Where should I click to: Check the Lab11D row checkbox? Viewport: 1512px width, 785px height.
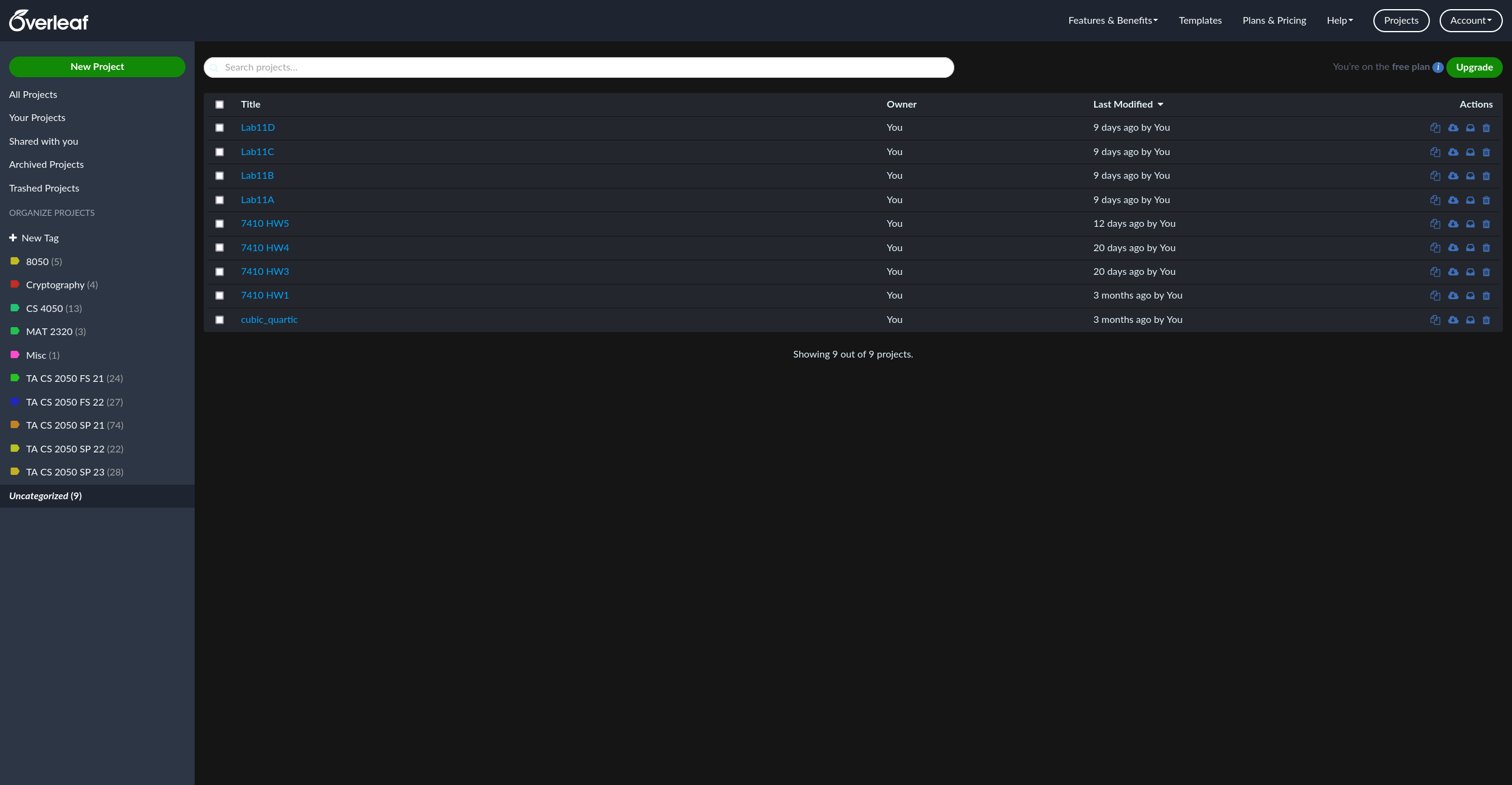tap(220, 128)
